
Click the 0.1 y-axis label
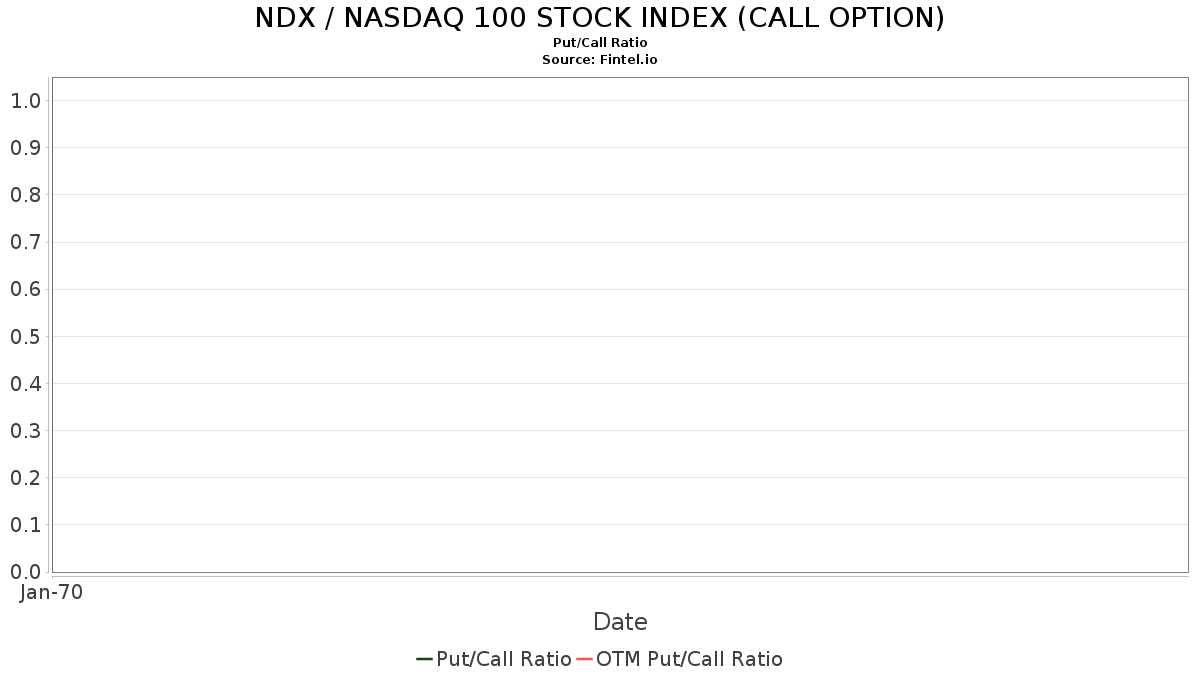coord(25,524)
